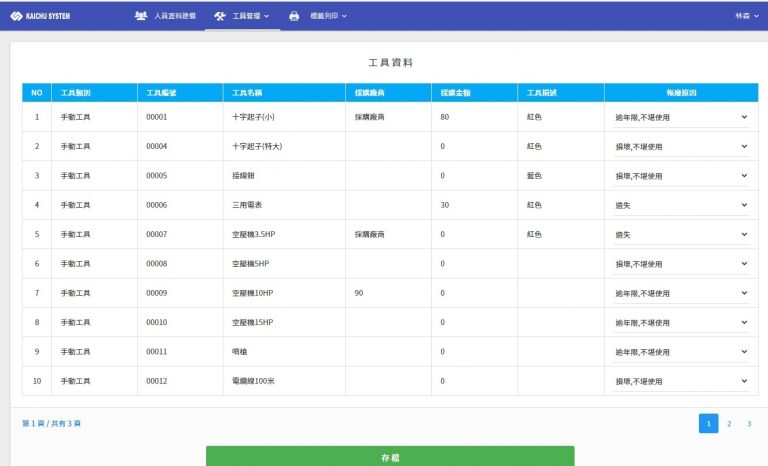Viewport: 768px width, 466px height.
Task: Go to pagination page 3
Action: [749, 423]
